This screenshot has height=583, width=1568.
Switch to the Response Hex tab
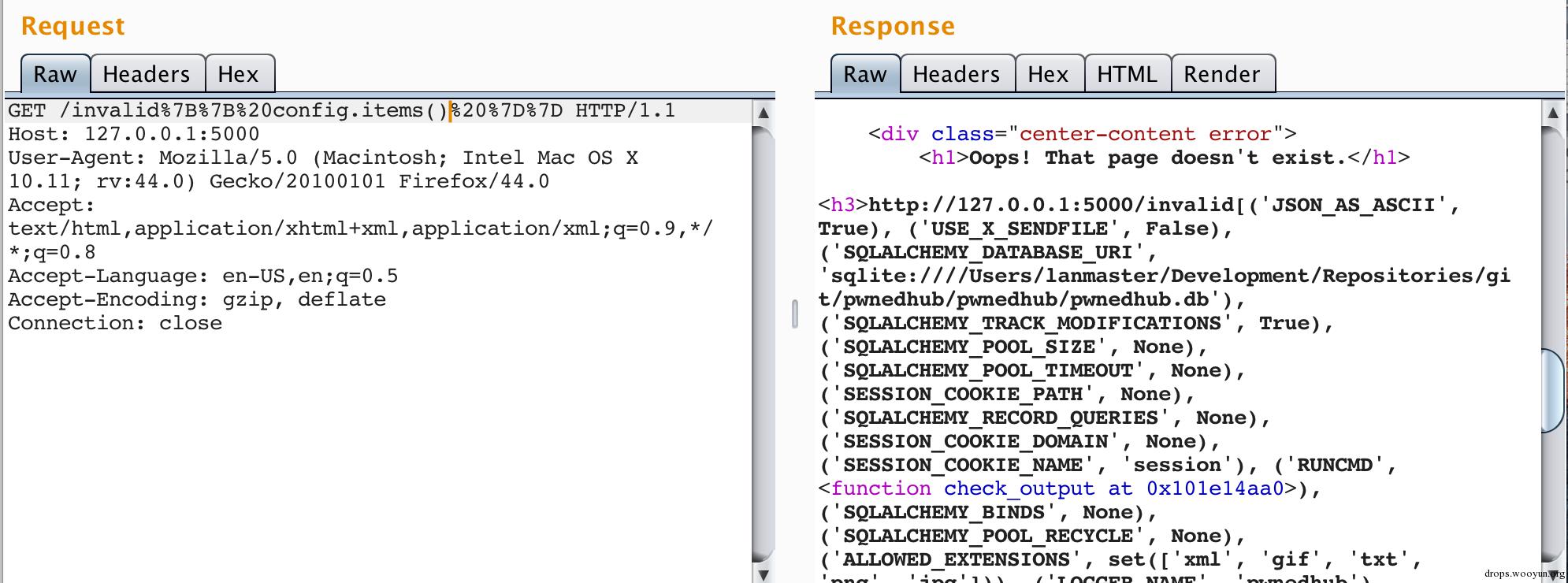point(1050,74)
